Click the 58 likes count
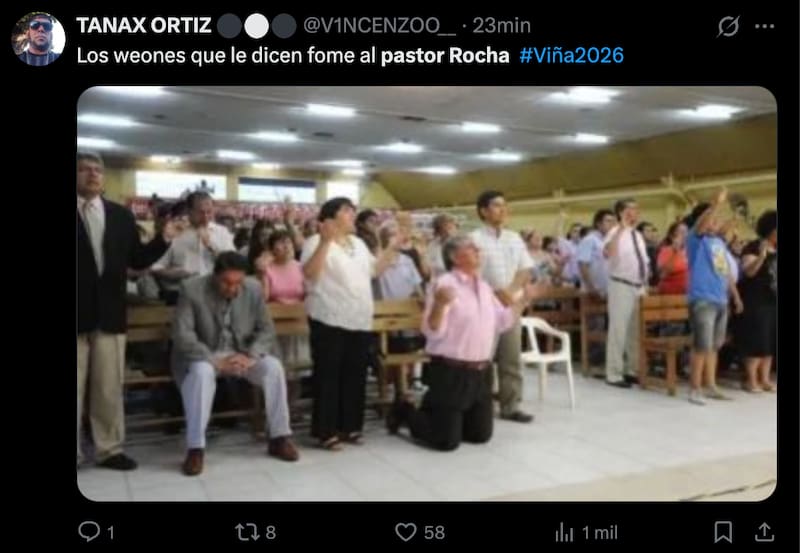800x553 pixels. (434, 533)
